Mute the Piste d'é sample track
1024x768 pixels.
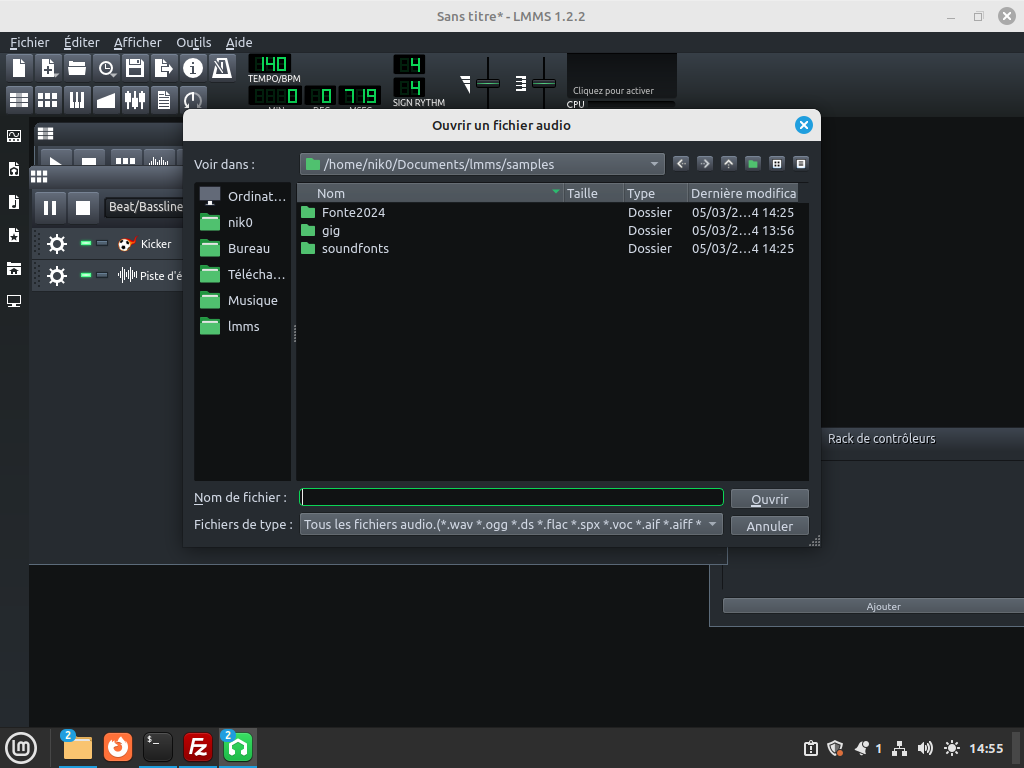86,275
